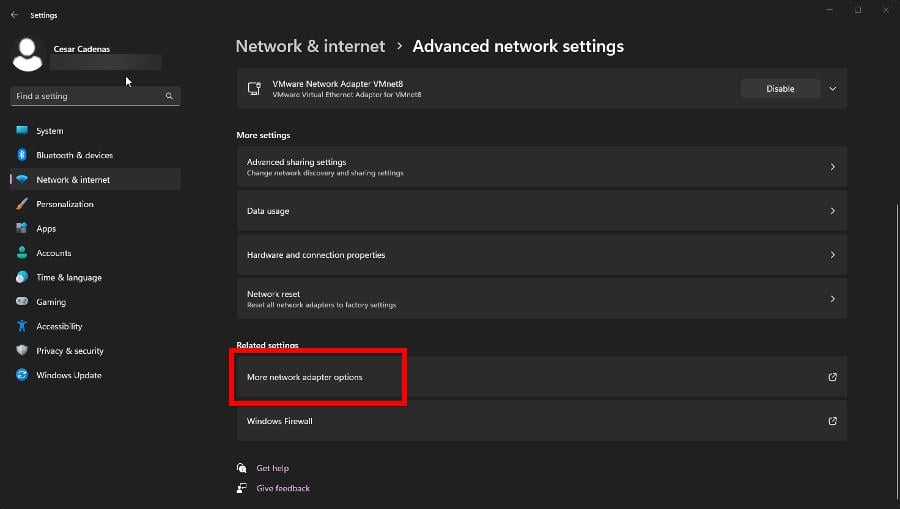Expand the Data usage row
This screenshot has width=900, height=509.
pyautogui.click(x=541, y=211)
